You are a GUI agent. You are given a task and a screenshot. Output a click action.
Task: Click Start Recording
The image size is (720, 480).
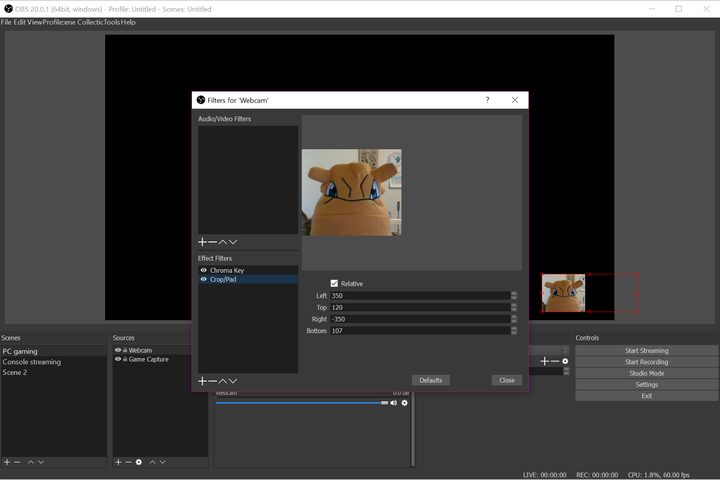tap(647, 362)
